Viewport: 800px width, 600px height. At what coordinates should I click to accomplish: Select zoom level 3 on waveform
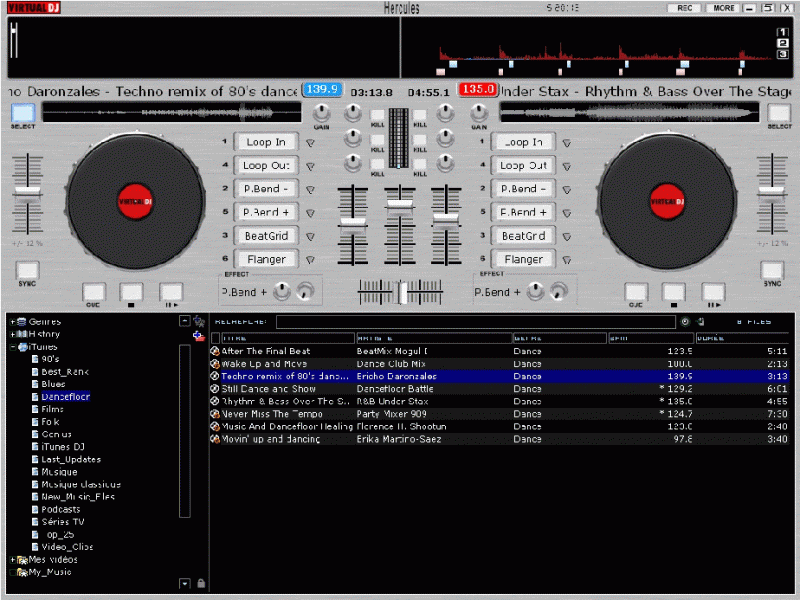[x=783, y=54]
